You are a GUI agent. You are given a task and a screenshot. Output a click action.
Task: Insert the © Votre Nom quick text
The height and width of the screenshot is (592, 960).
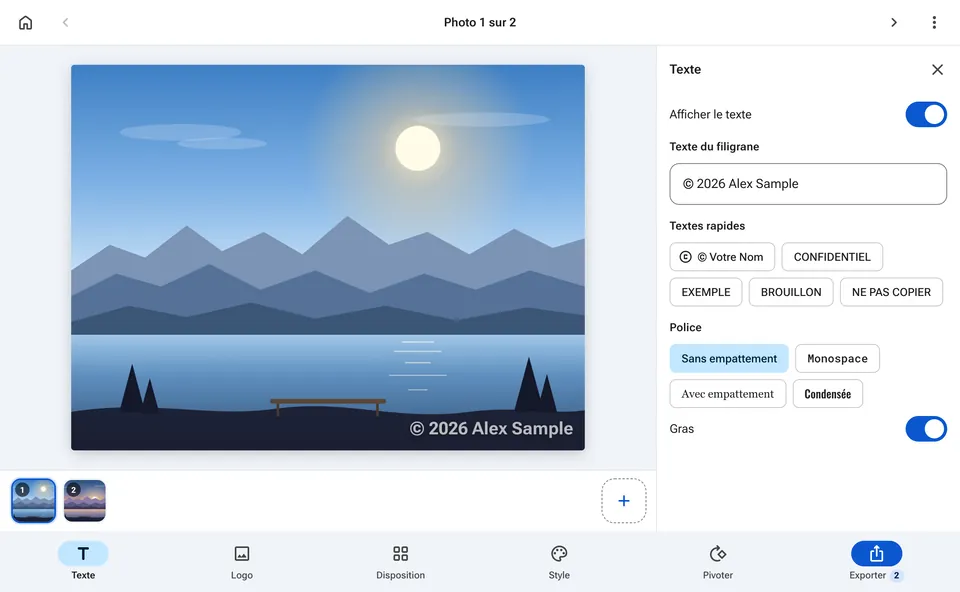coord(722,257)
